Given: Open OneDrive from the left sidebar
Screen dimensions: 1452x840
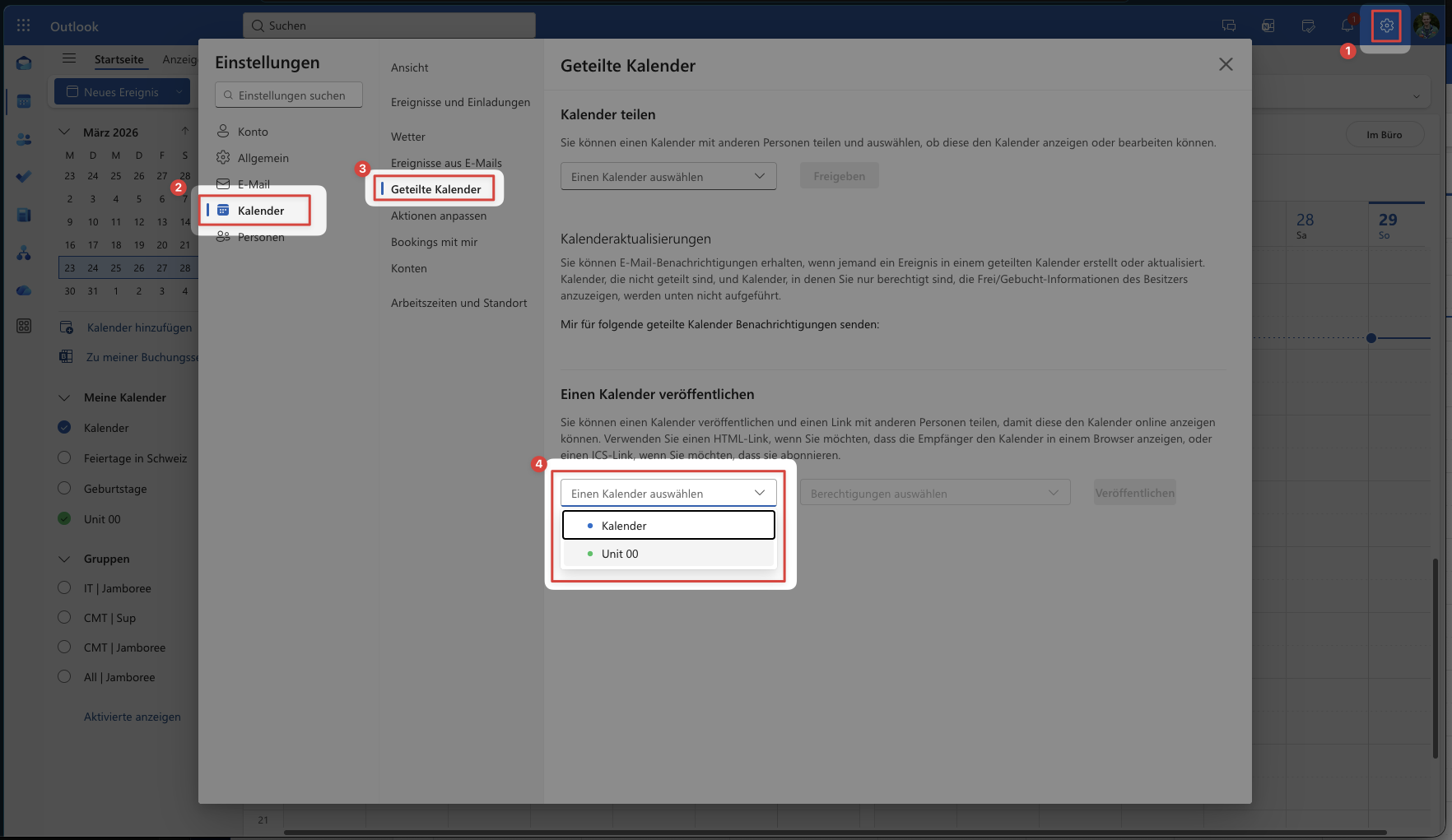Looking at the screenshot, I should point(23,290).
